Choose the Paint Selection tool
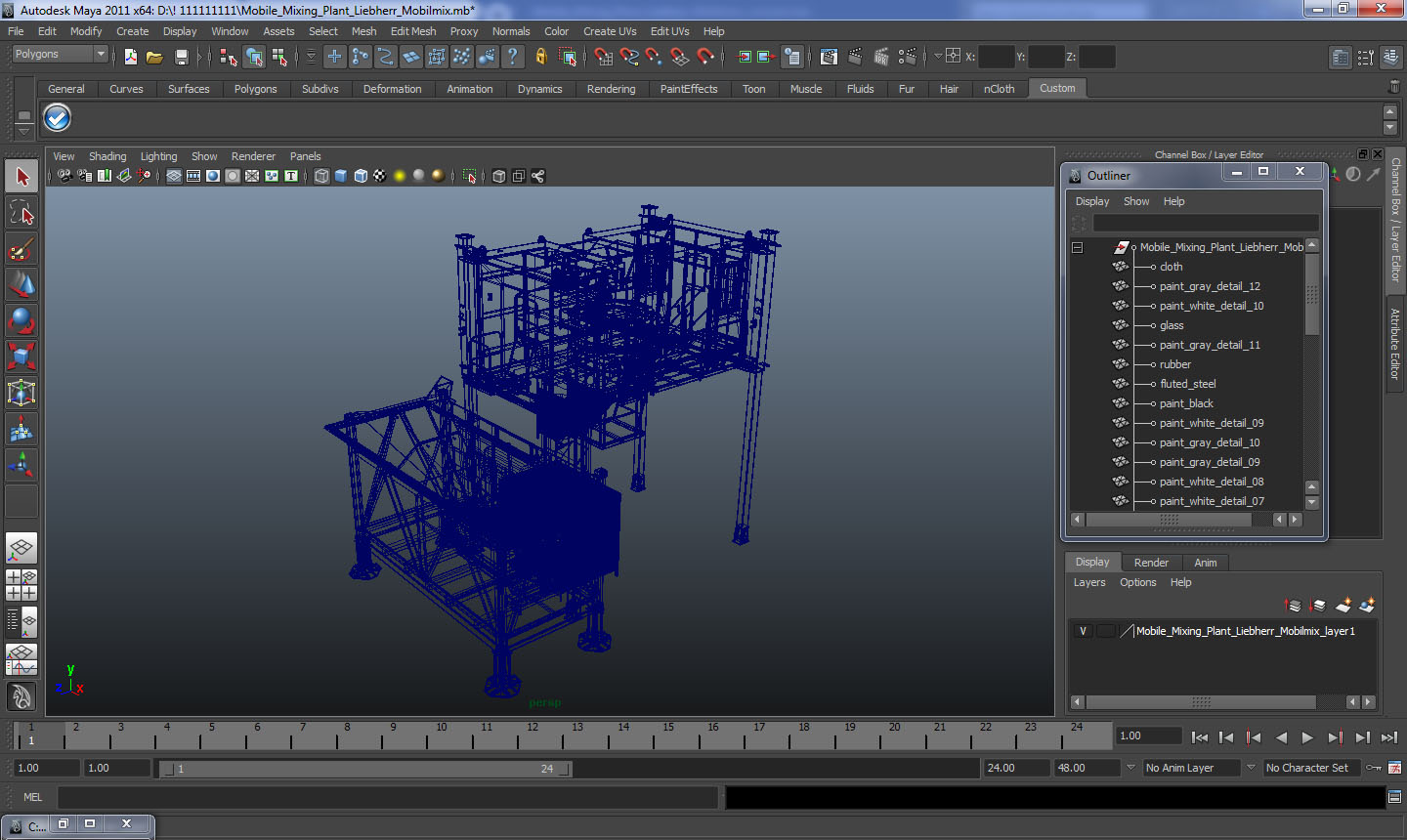This screenshot has width=1407, height=840. [21, 249]
